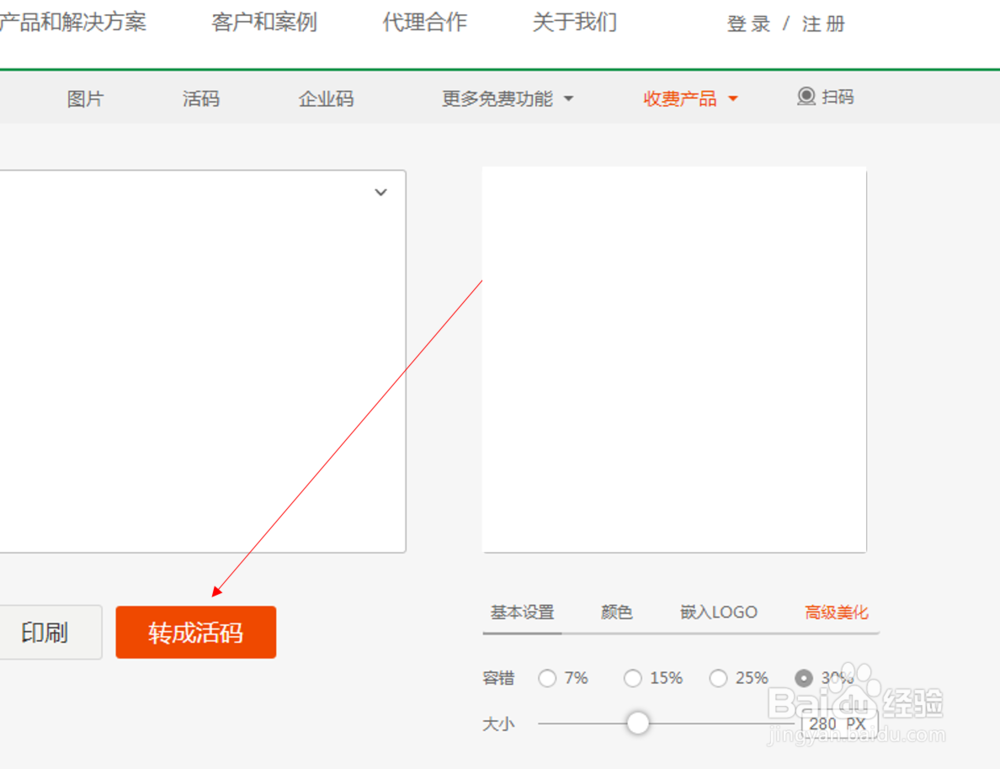Image resolution: width=1000 pixels, height=769 pixels.
Task: Open the 客户和案例 menu
Action: coord(263,23)
